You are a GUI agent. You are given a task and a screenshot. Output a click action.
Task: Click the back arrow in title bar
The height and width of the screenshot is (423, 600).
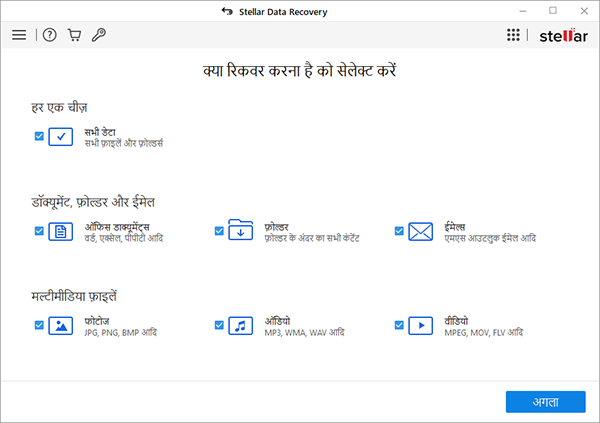point(227,11)
